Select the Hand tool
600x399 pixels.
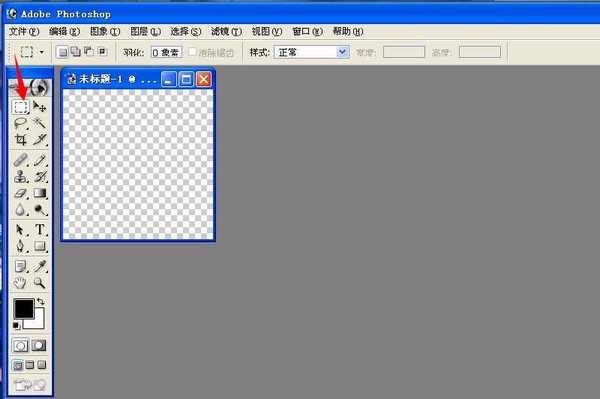[x=21, y=283]
